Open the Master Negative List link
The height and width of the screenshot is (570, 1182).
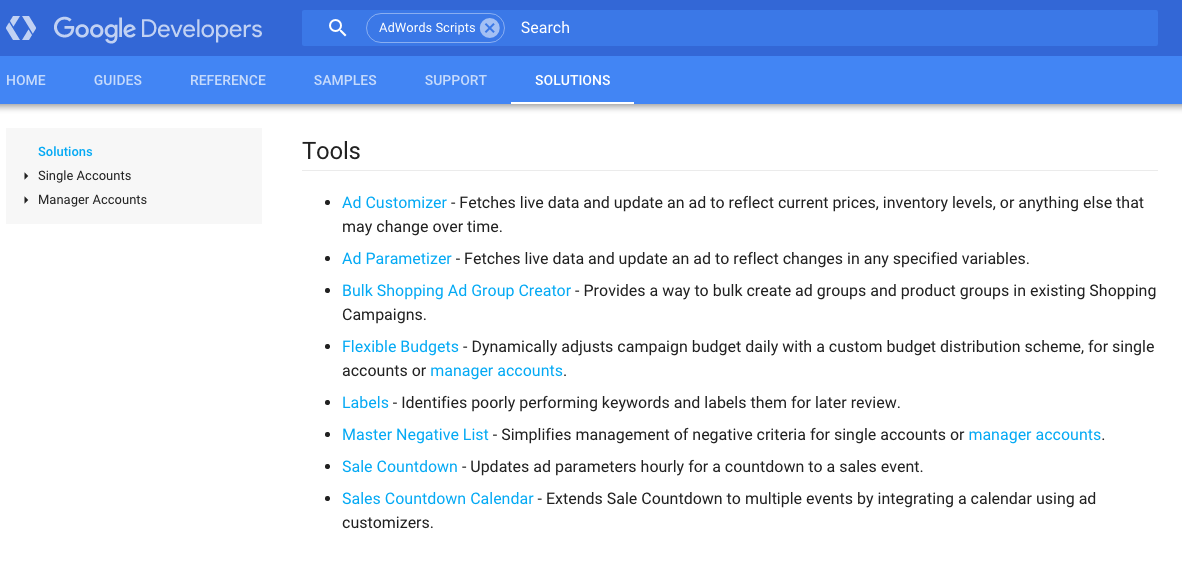point(415,435)
